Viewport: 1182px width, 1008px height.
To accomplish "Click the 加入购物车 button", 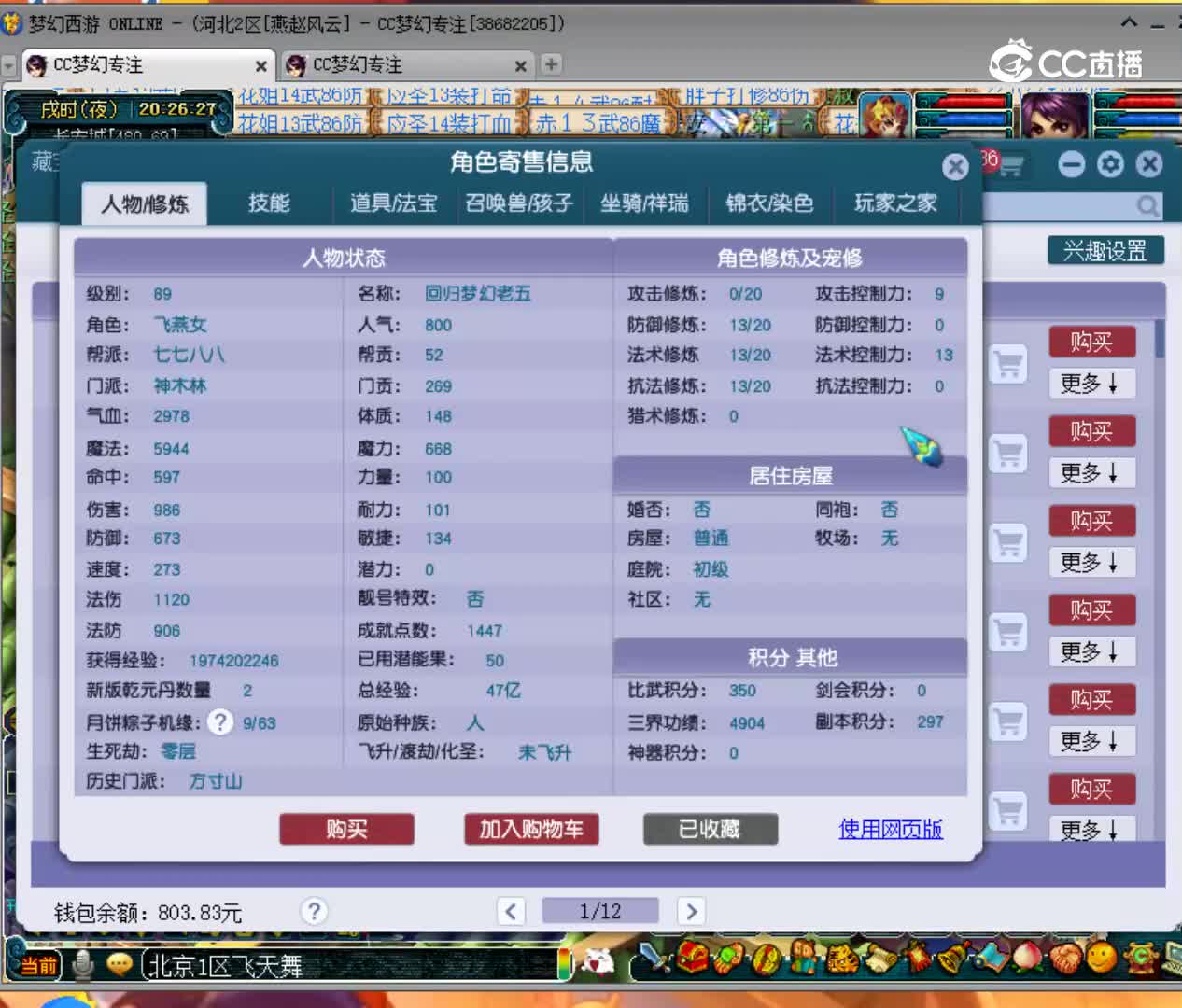I will tap(531, 829).
